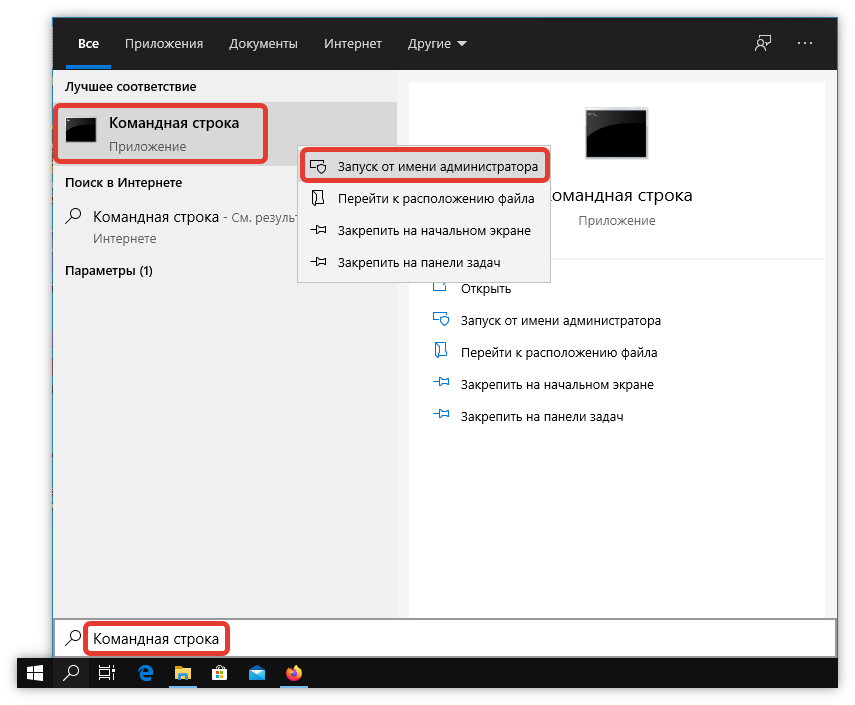
Task: Choose Запуск от имени администратора in context menu
Action: click(x=437, y=166)
